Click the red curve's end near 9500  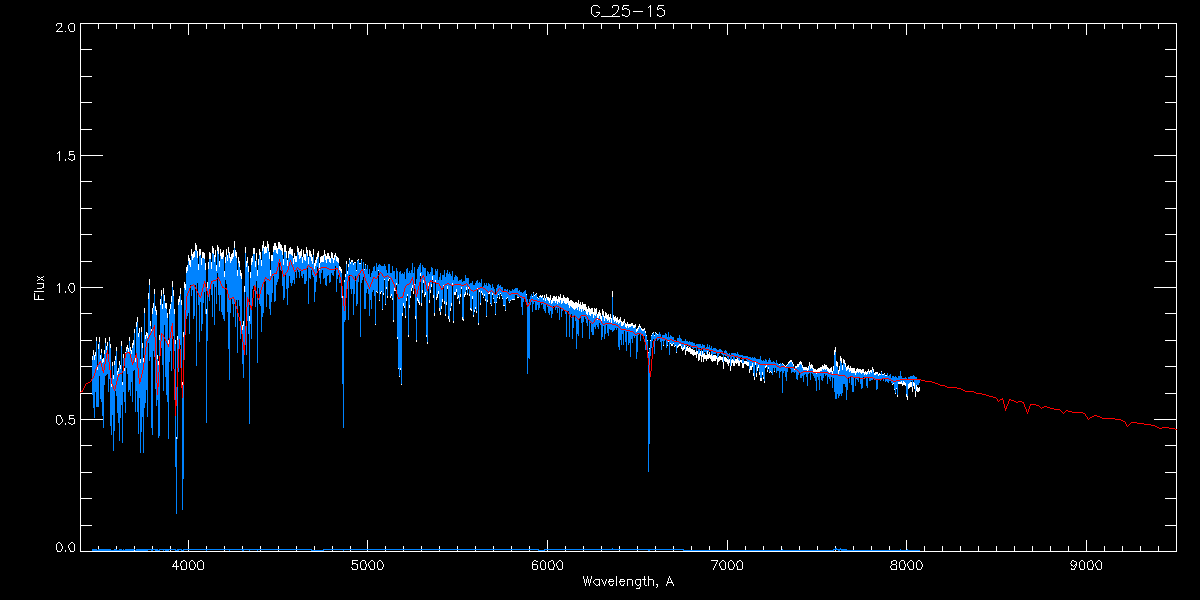pyautogui.click(x=1174, y=428)
